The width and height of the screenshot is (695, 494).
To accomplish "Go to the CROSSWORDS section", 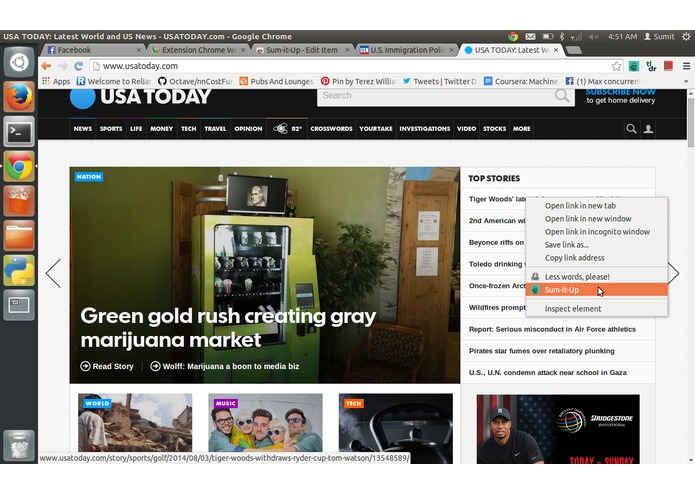I will point(331,128).
